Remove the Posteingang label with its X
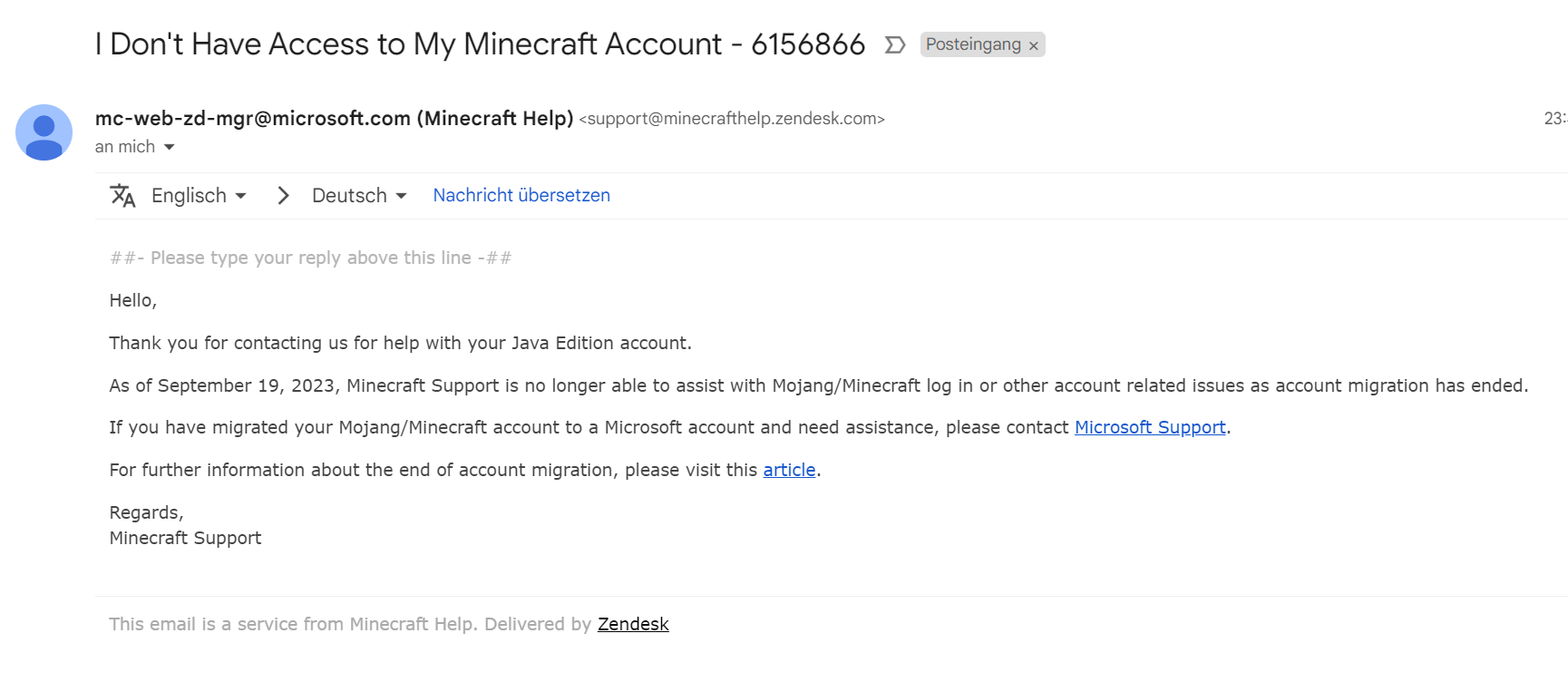 pos(1033,45)
